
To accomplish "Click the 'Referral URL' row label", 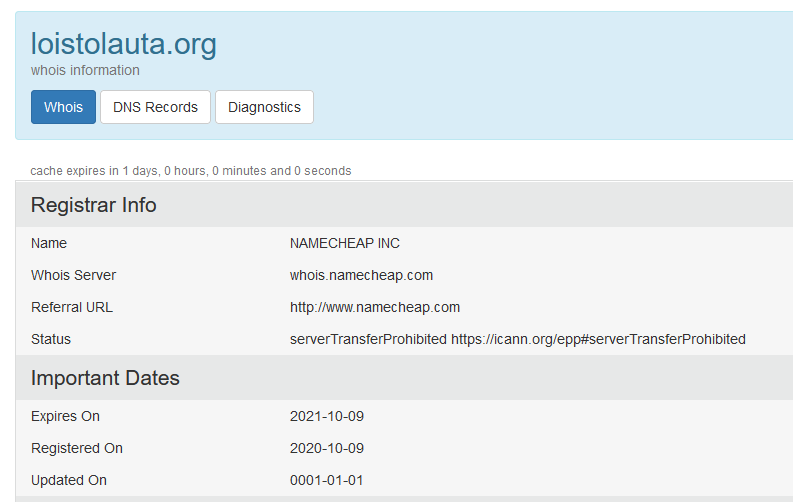I will click(72, 307).
